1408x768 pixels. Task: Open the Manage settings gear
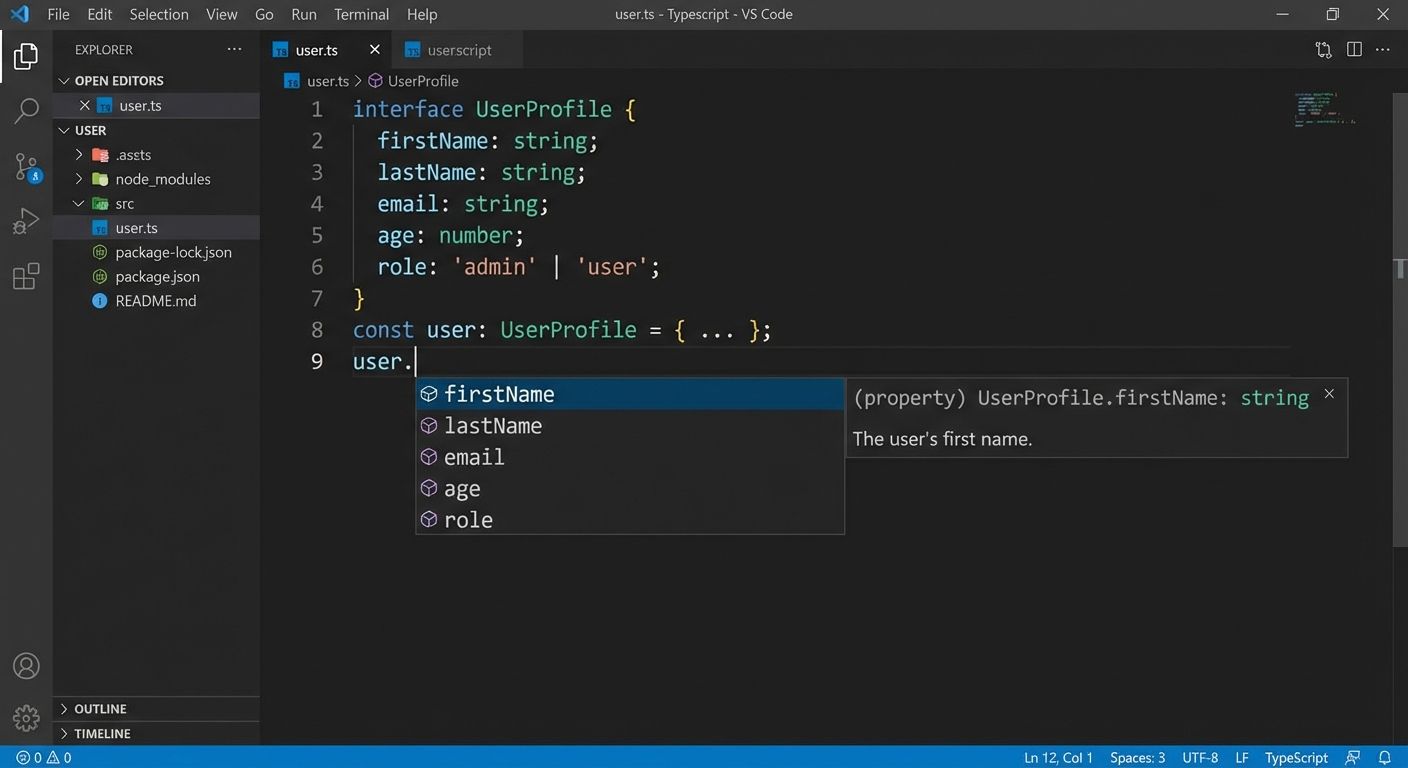[26, 717]
